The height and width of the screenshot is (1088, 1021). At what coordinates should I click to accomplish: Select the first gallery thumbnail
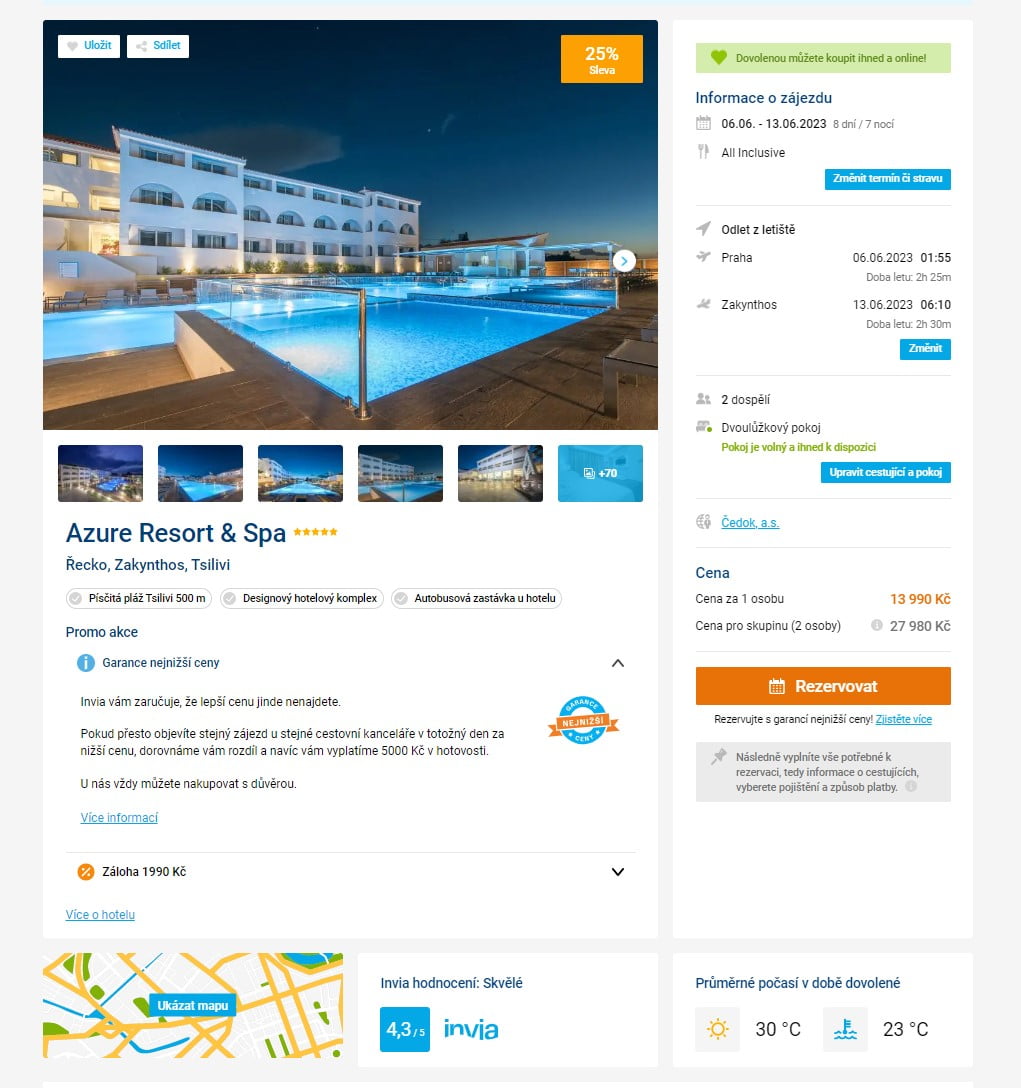point(101,473)
